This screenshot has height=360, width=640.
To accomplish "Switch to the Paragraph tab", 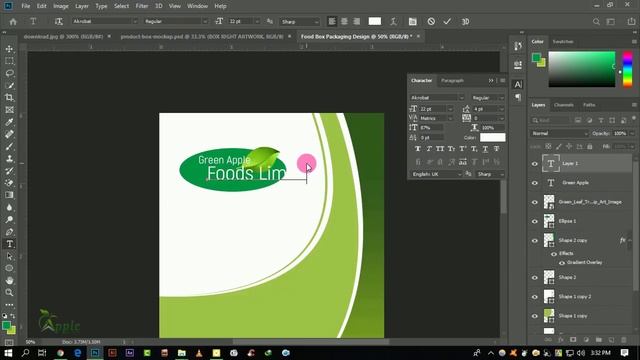I will pos(452,81).
